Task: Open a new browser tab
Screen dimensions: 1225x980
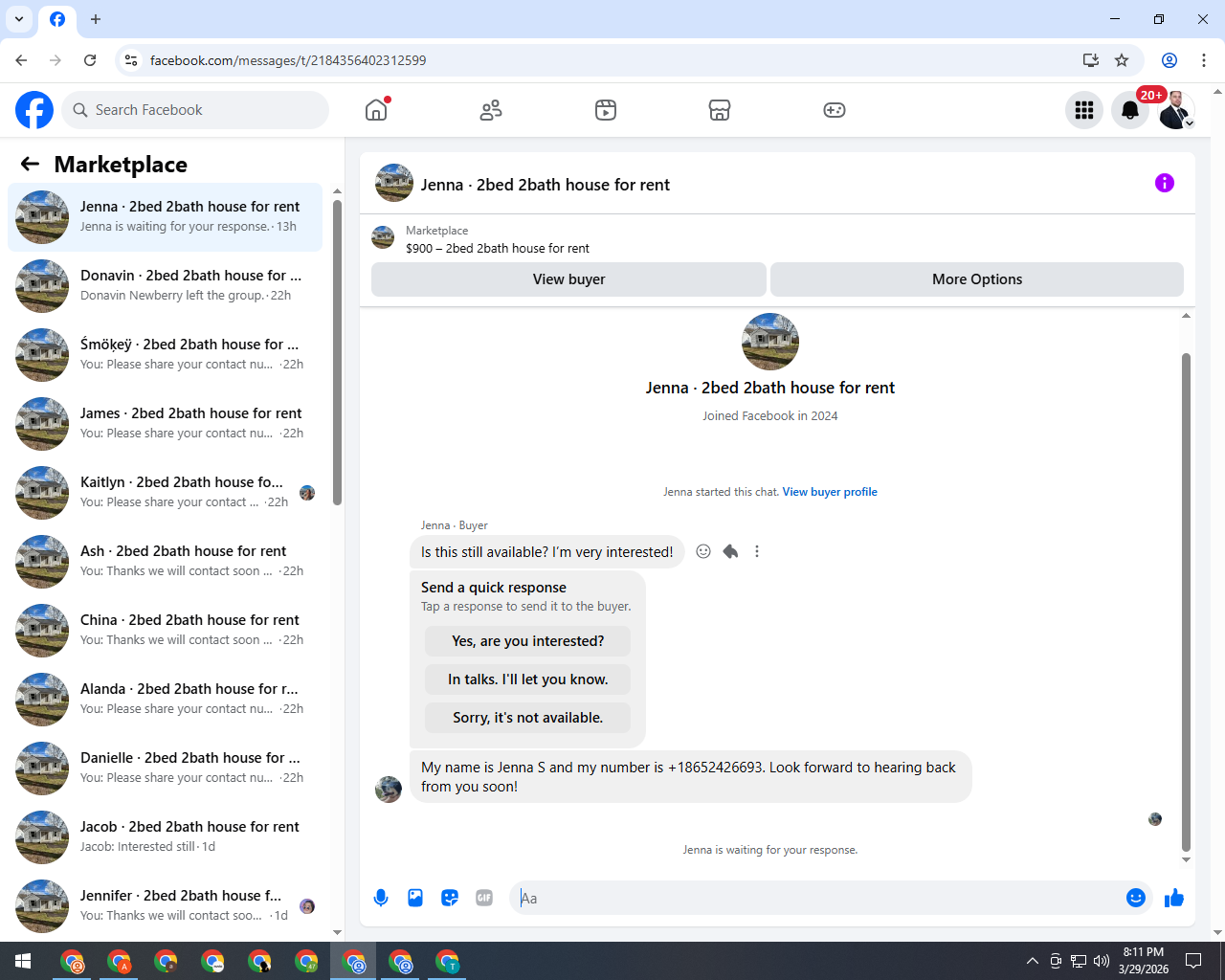Action: [x=96, y=19]
